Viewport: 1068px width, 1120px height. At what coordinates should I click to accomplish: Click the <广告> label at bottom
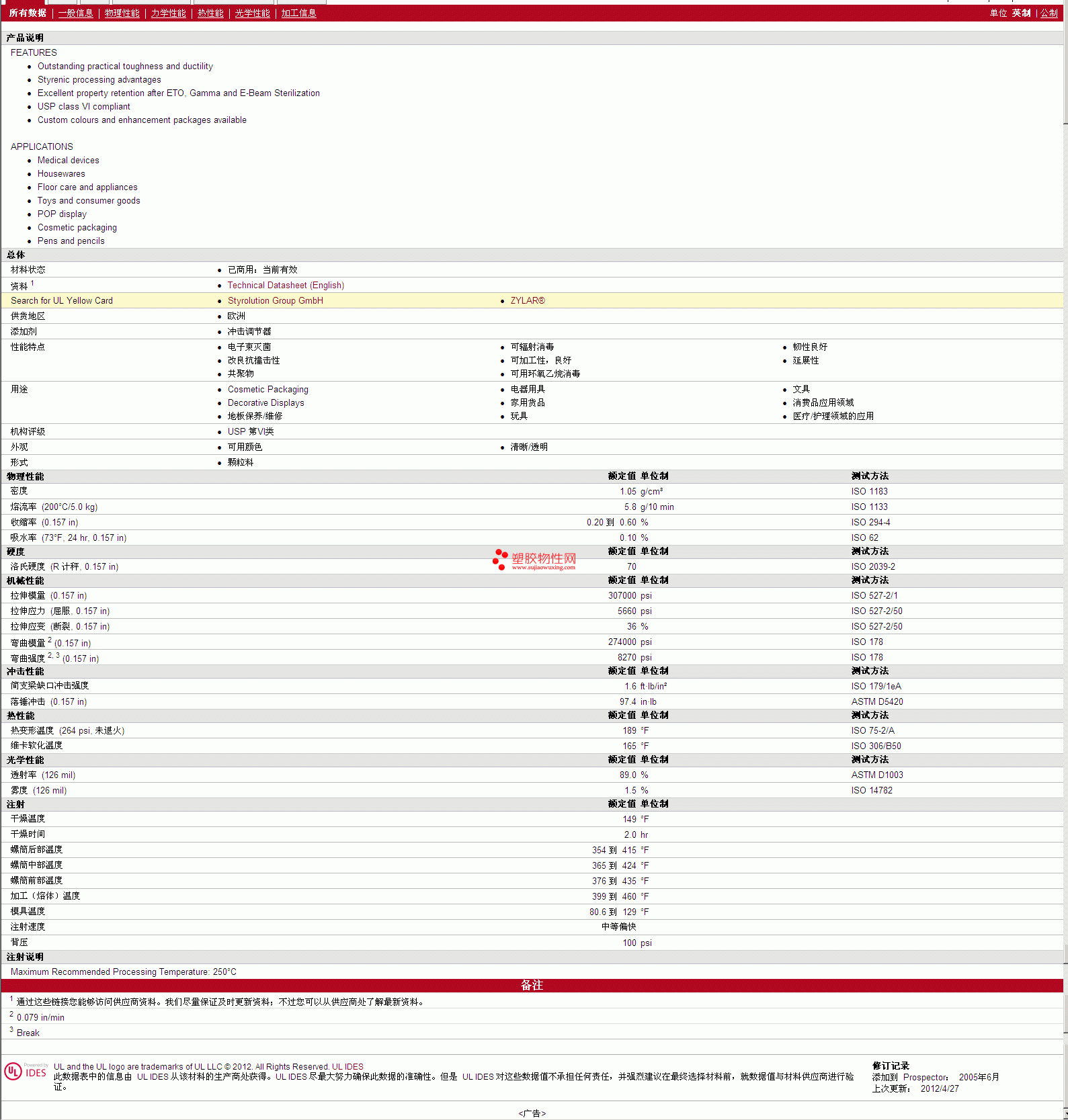click(x=532, y=1113)
